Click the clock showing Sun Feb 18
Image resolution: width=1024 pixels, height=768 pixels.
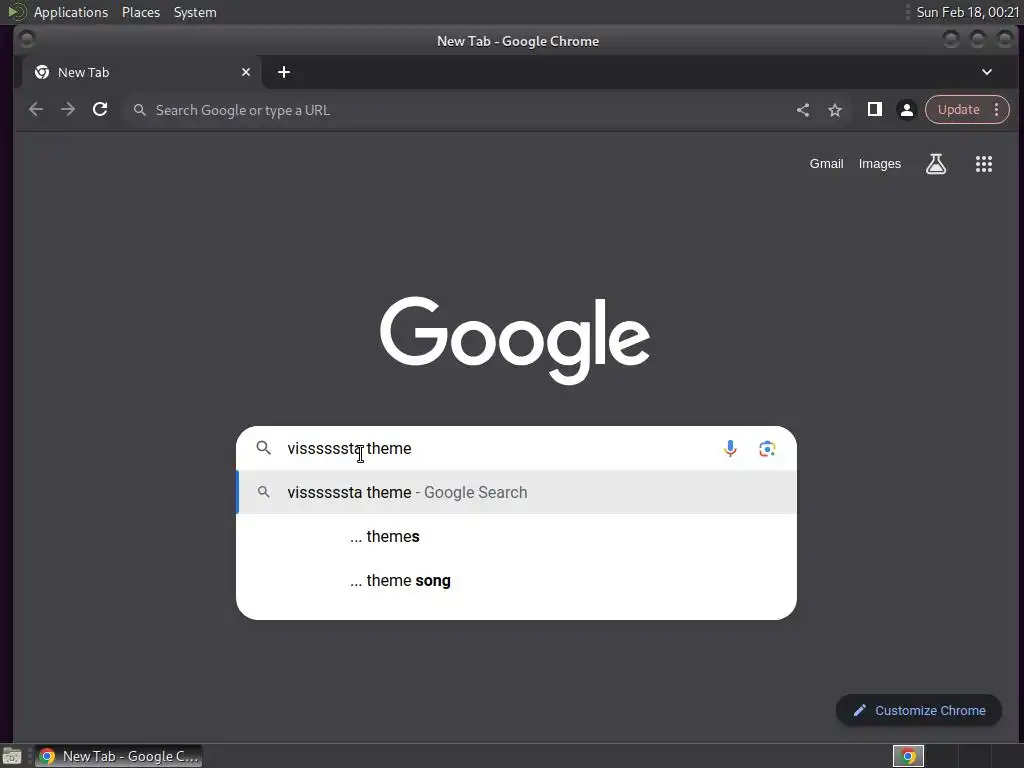(967, 12)
